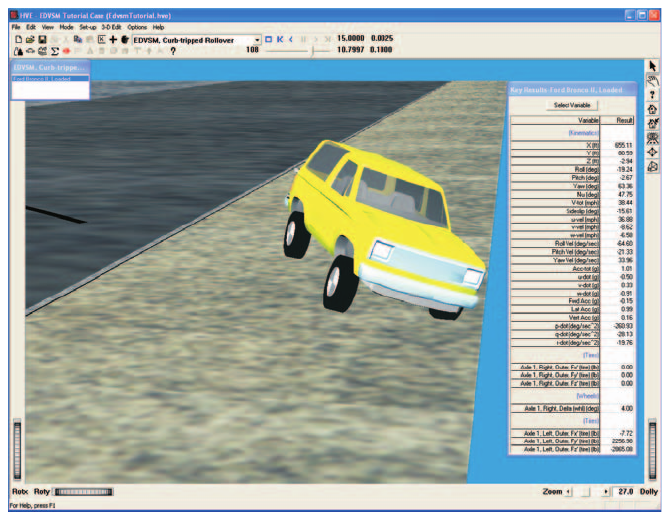
Task: Open the View menu
Action: 47,27
